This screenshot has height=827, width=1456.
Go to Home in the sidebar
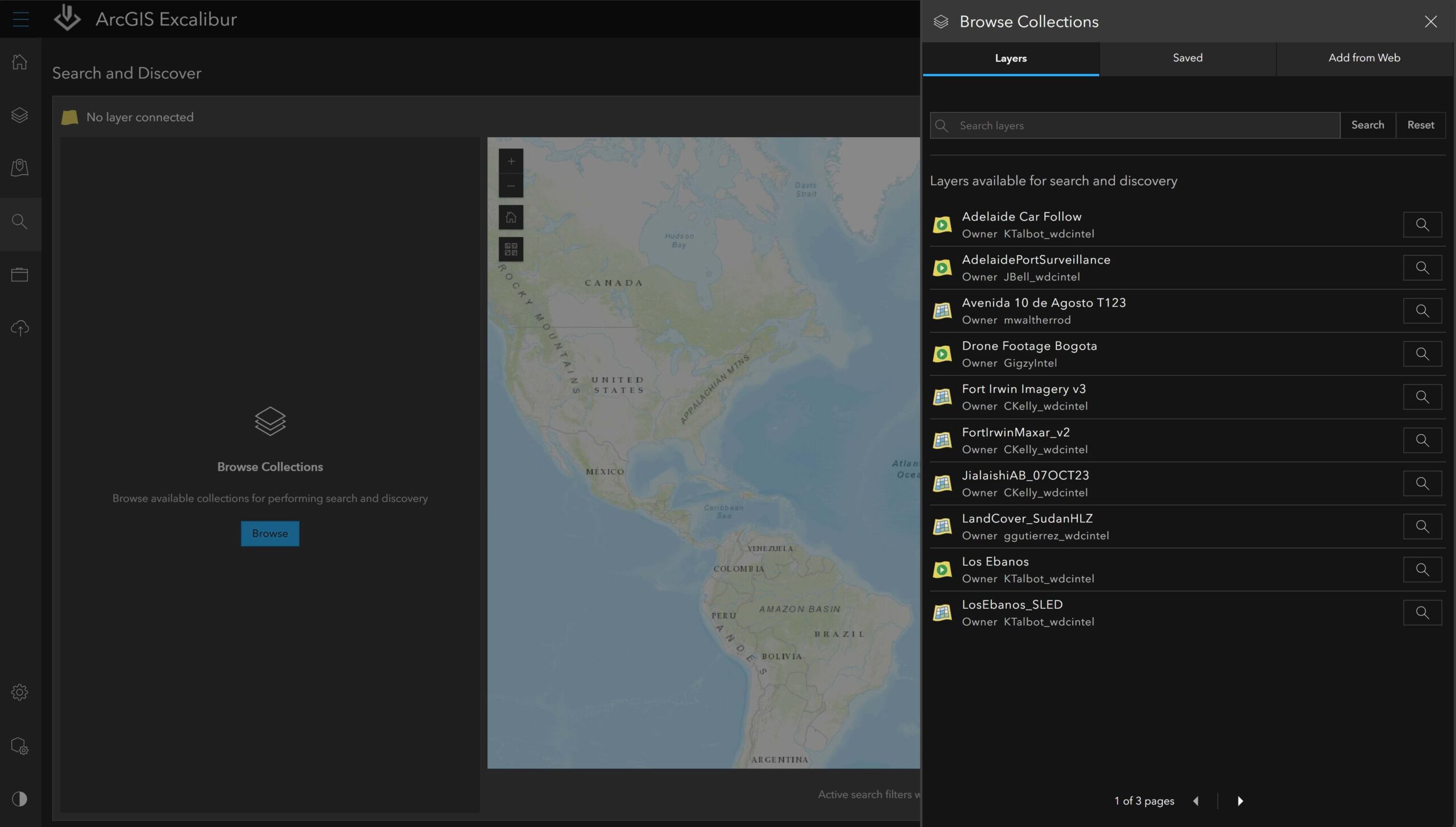20,61
